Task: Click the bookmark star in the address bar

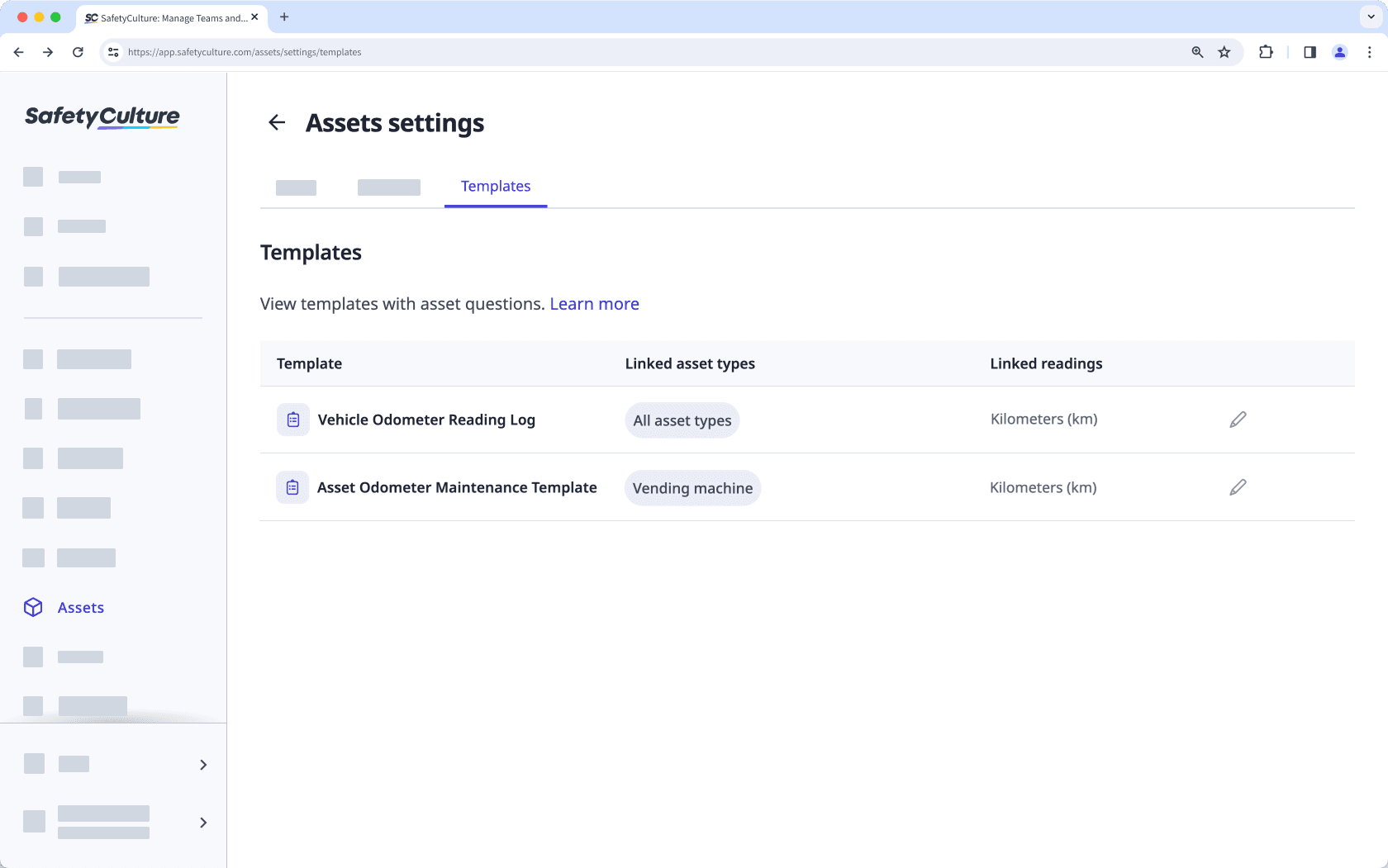Action: (x=1224, y=52)
